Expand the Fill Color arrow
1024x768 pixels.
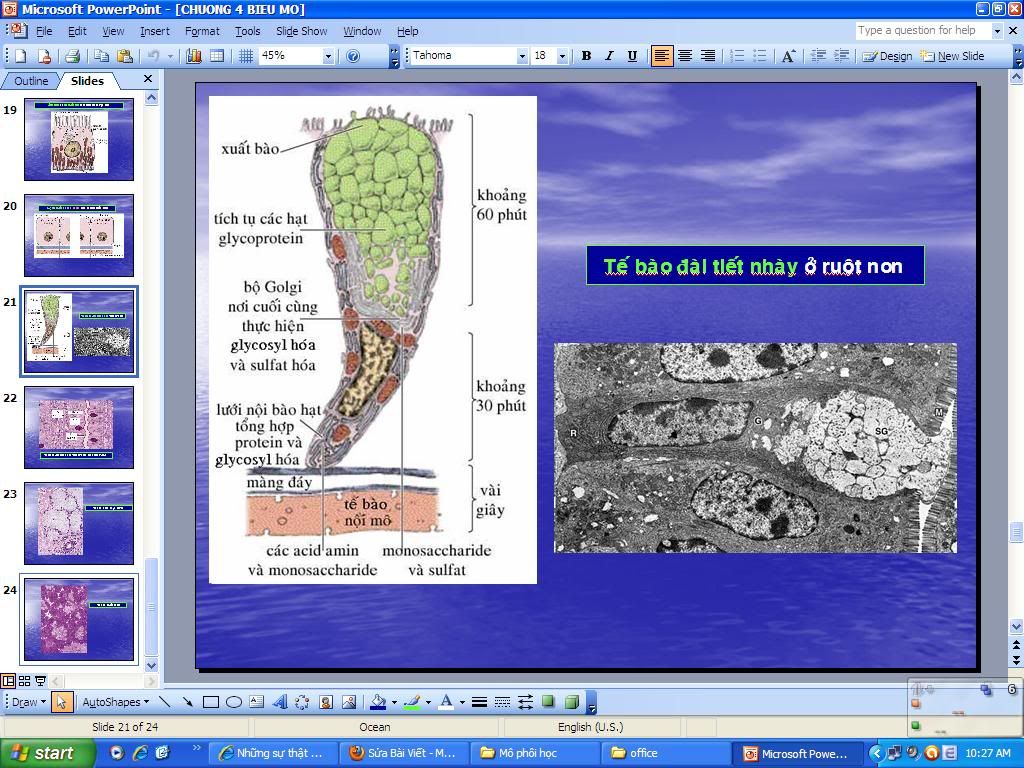click(x=394, y=703)
